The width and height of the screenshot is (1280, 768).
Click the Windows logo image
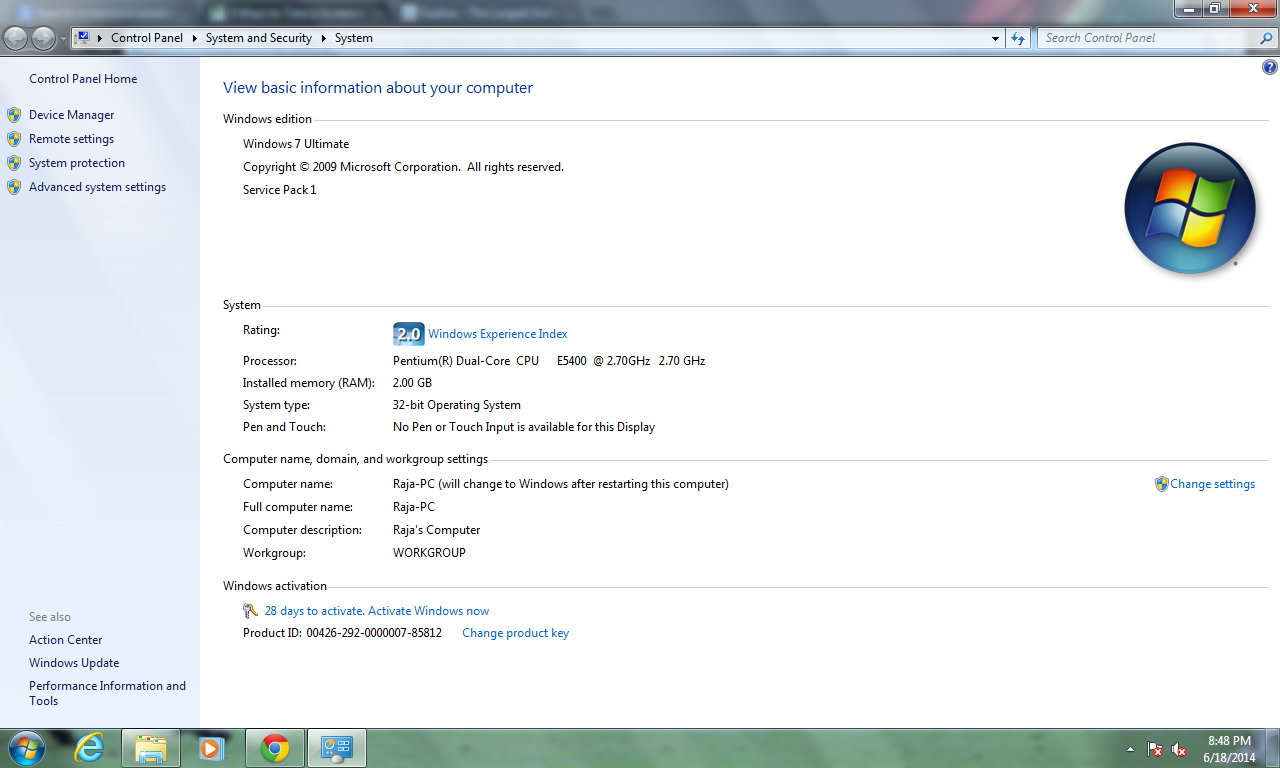pyautogui.click(x=1190, y=208)
